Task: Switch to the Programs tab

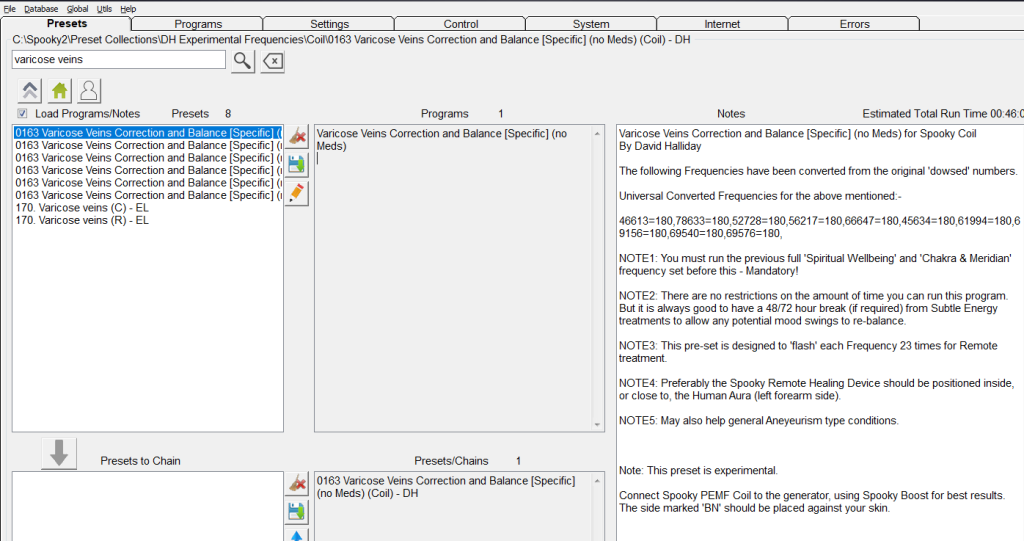Action: point(198,24)
